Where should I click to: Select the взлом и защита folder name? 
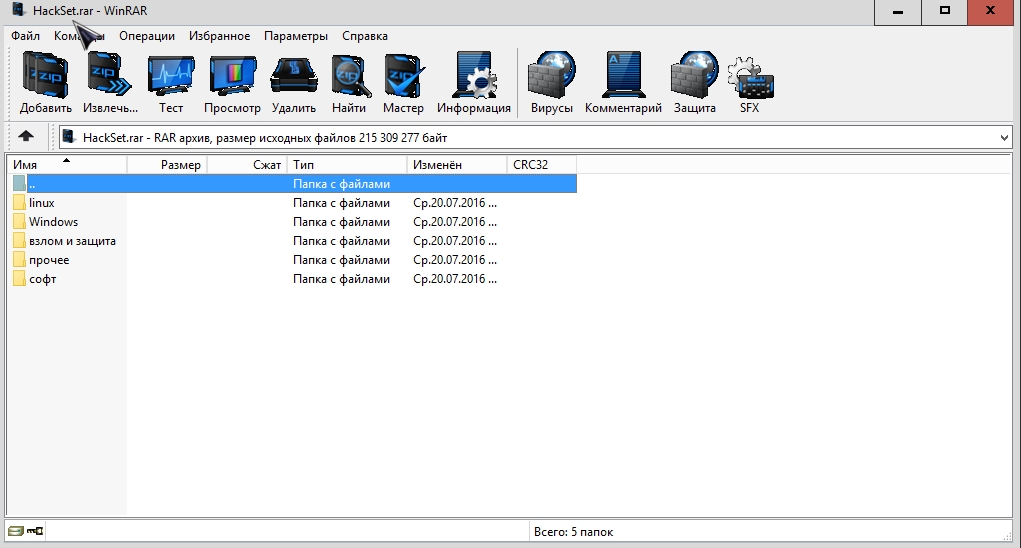click(x=72, y=241)
